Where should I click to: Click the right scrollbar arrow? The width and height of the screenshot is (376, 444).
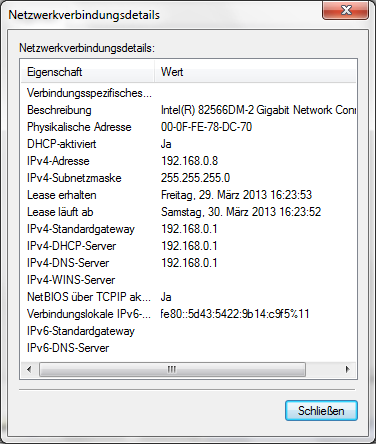[x=348, y=369]
